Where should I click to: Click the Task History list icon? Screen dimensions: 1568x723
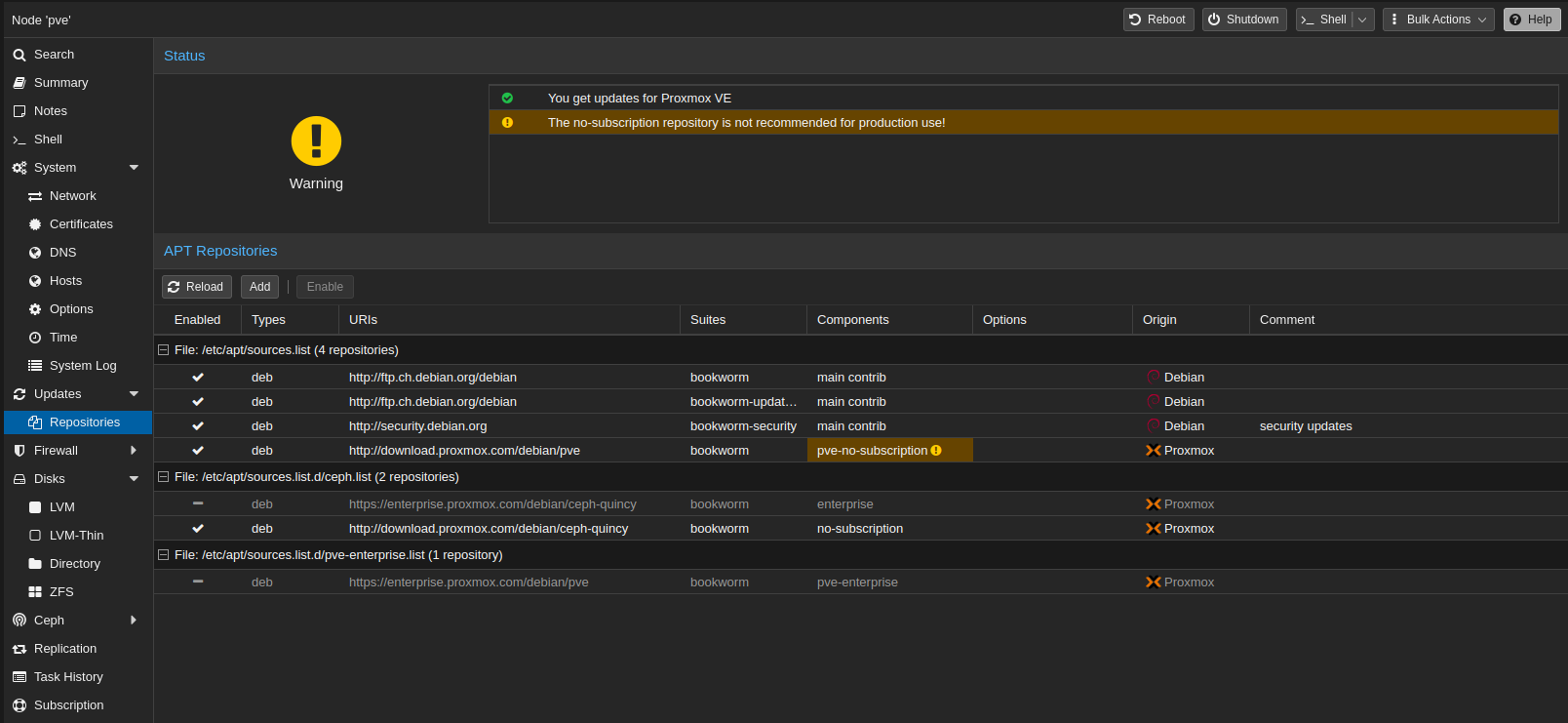coord(19,677)
